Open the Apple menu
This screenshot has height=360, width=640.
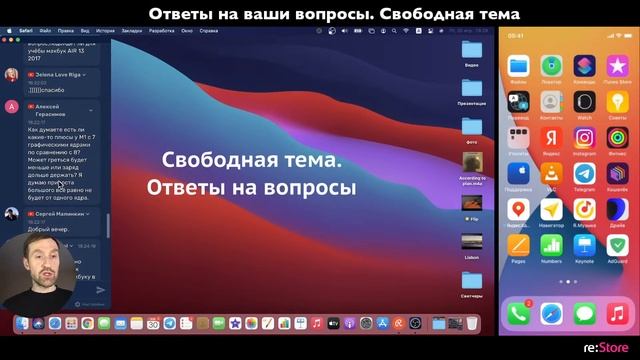[9, 31]
